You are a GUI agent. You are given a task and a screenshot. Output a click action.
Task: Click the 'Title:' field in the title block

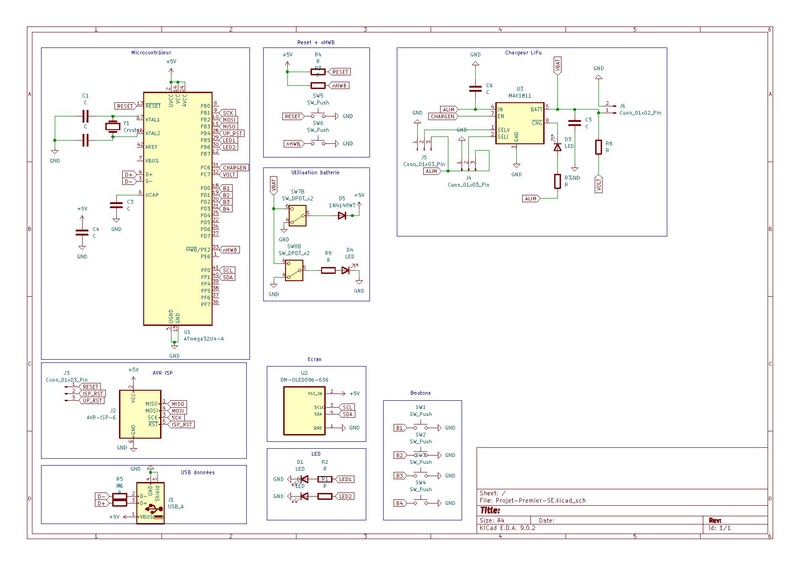pos(490,510)
